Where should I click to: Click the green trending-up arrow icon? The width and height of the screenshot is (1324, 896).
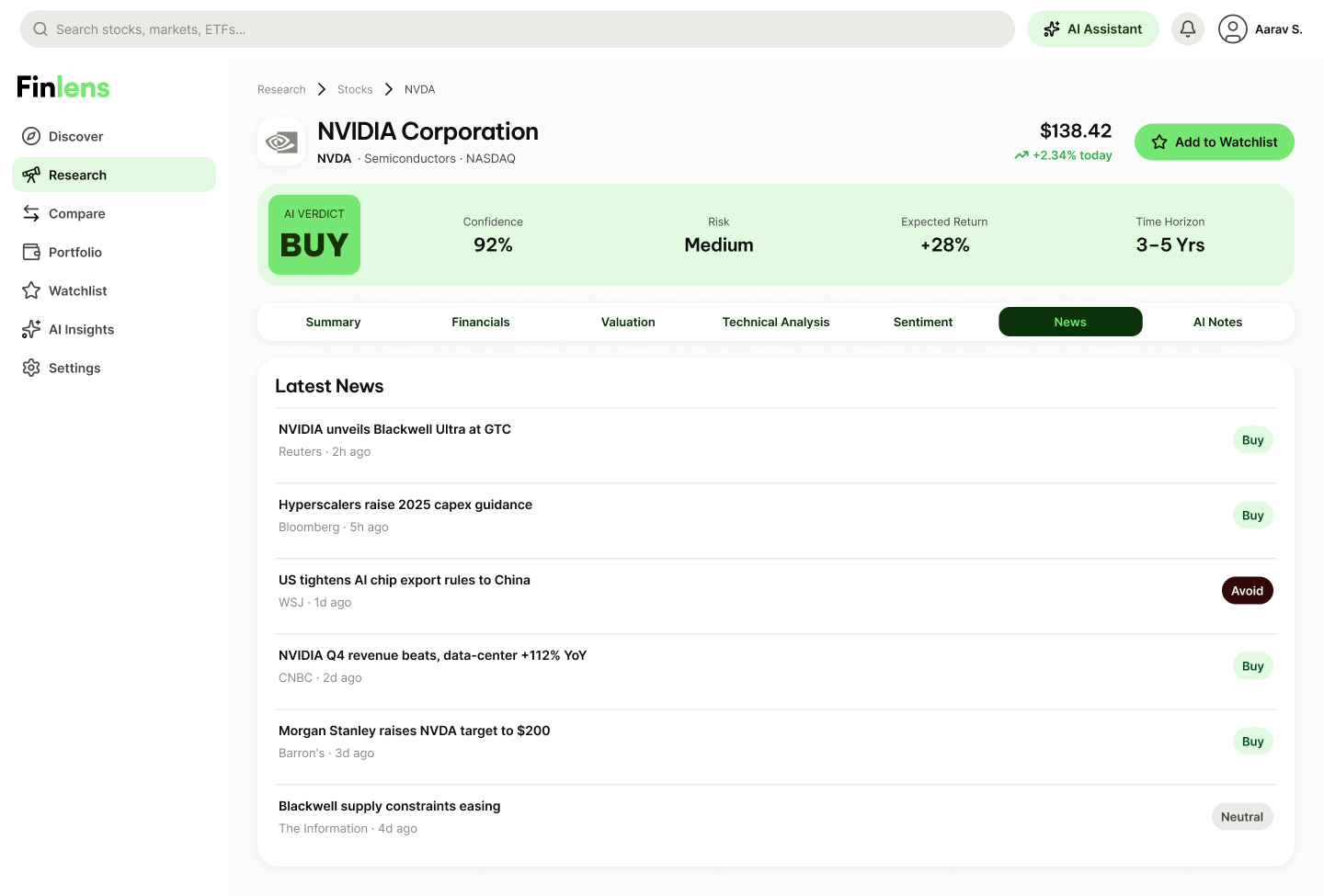[1022, 155]
